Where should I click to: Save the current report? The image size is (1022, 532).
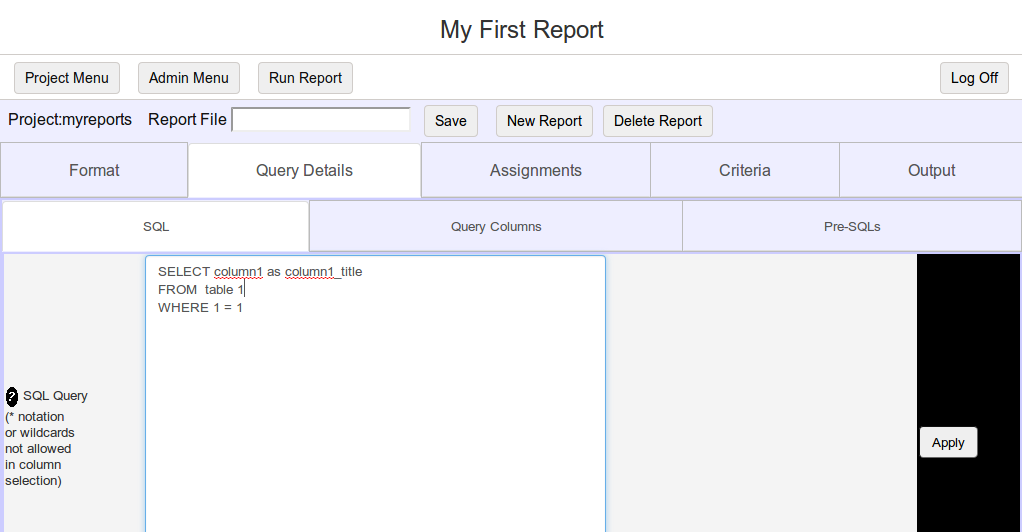450,121
